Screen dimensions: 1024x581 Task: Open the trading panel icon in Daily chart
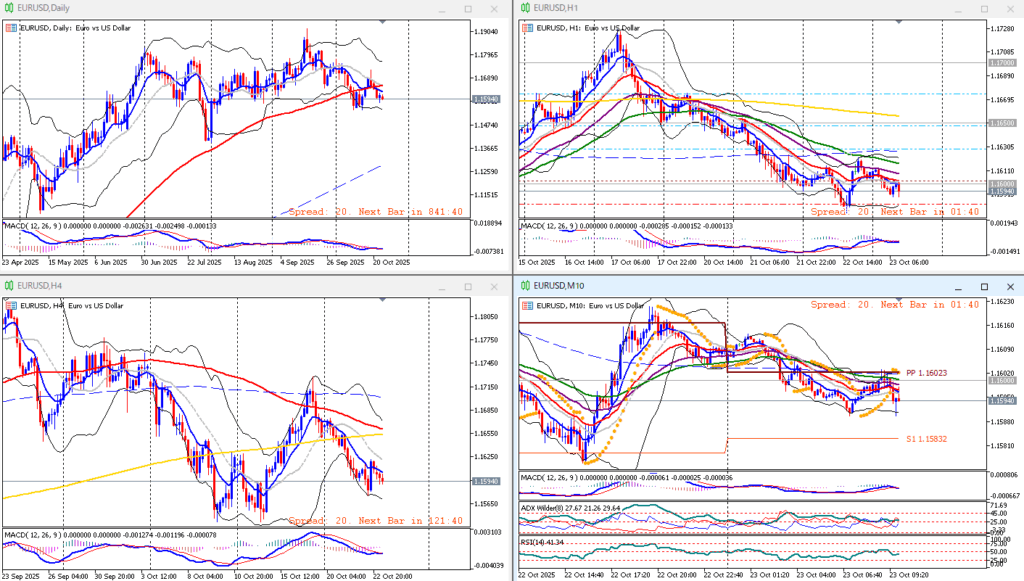(x=11, y=28)
